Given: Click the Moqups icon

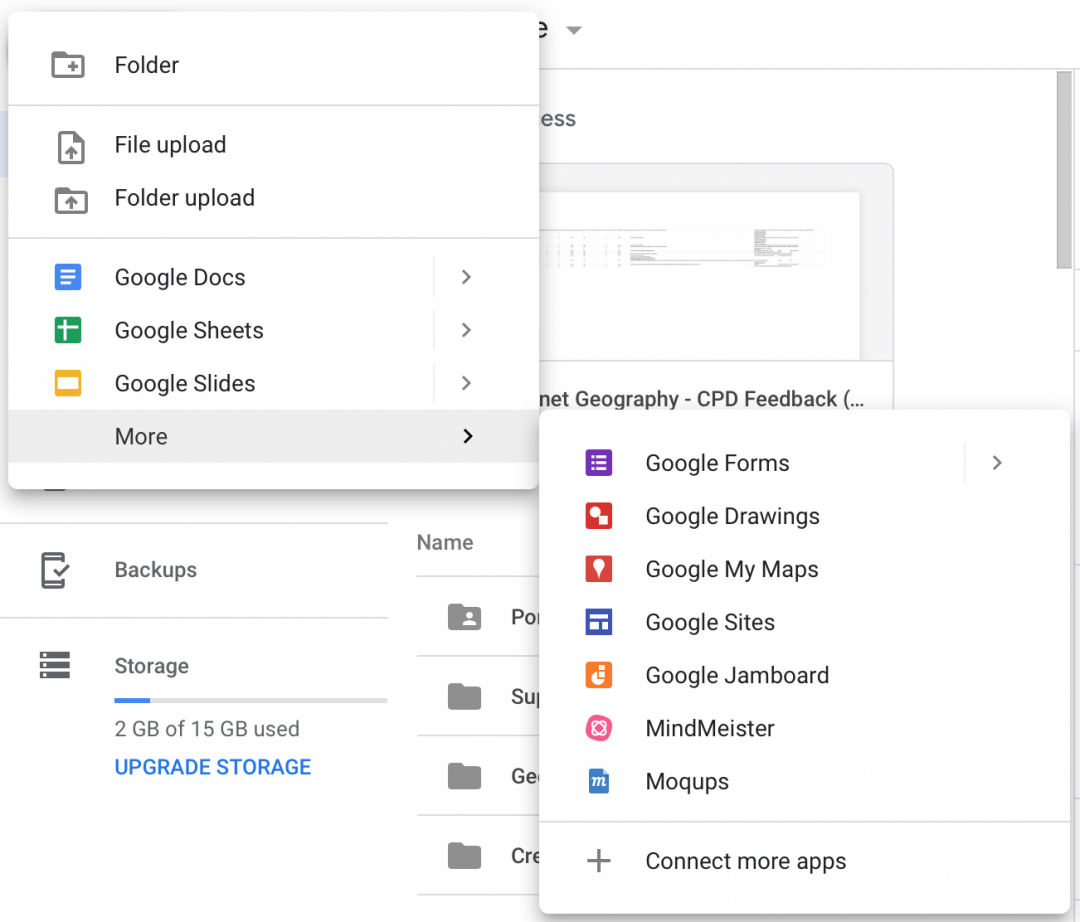Looking at the screenshot, I should tap(597, 781).
